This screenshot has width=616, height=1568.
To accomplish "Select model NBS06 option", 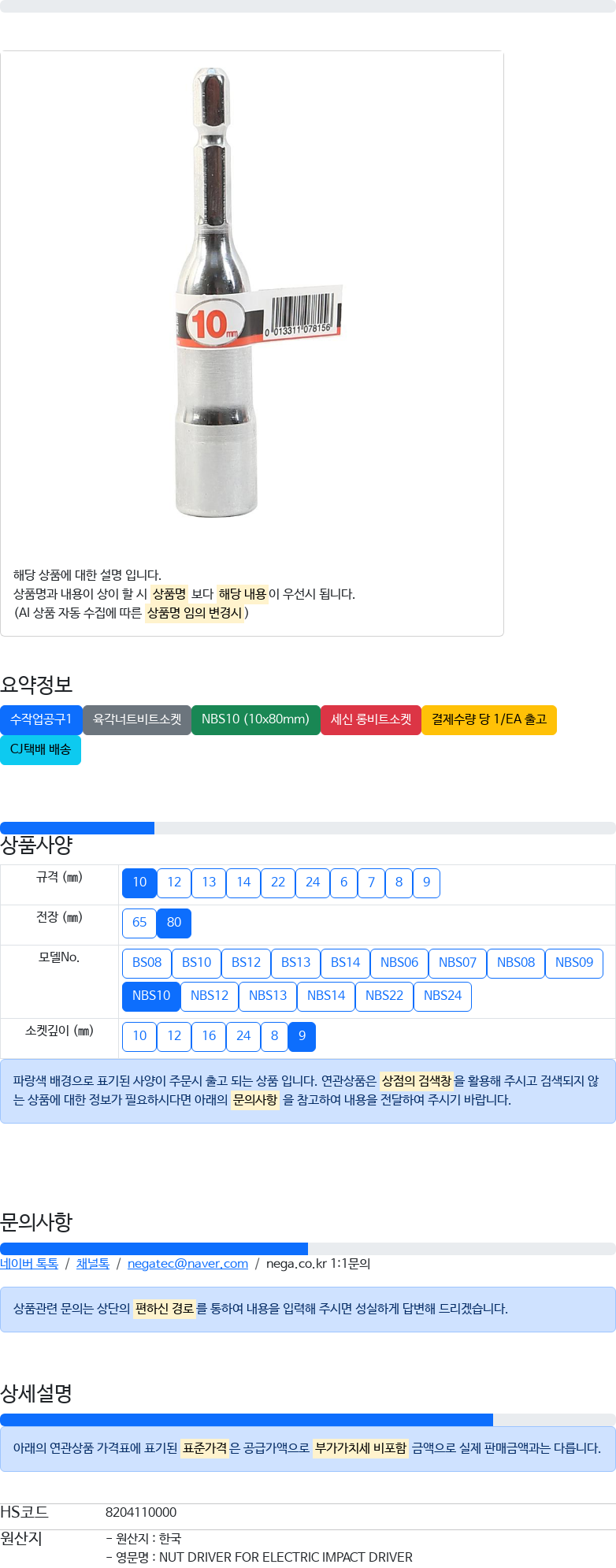I will click(399, 963).
